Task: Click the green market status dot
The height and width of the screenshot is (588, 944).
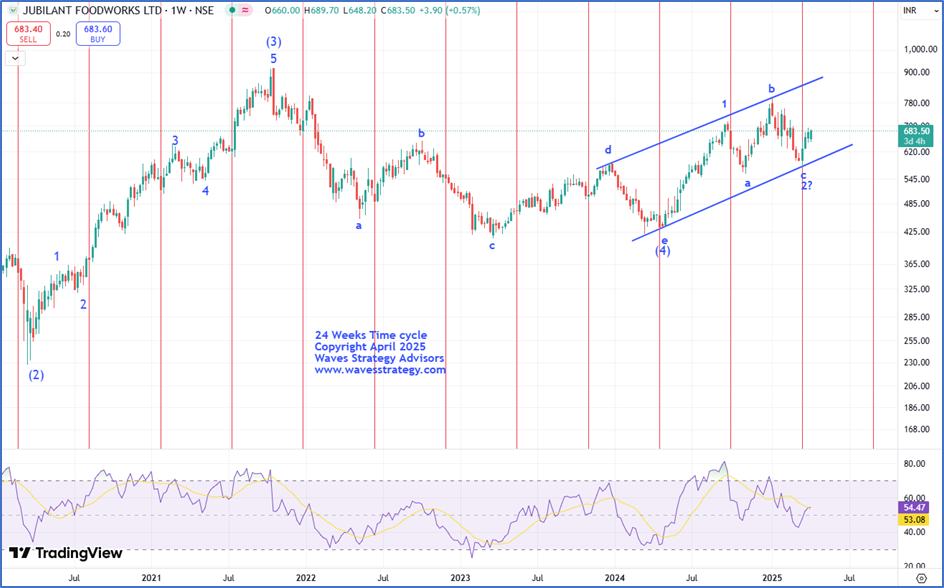Action: [232, 10]
